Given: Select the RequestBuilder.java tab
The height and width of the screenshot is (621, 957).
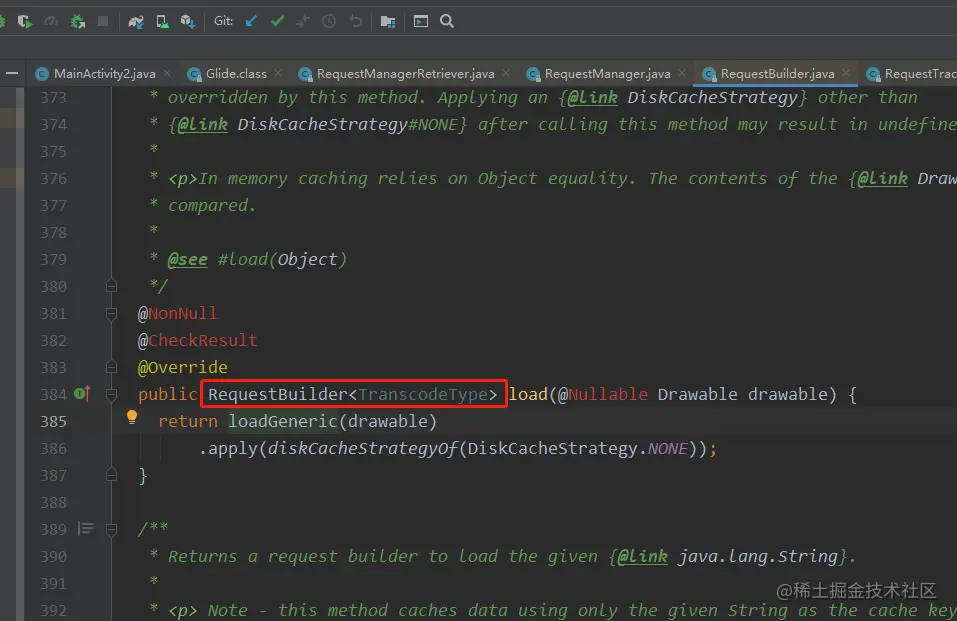Looking at the screenshot, I should point(777,74).
